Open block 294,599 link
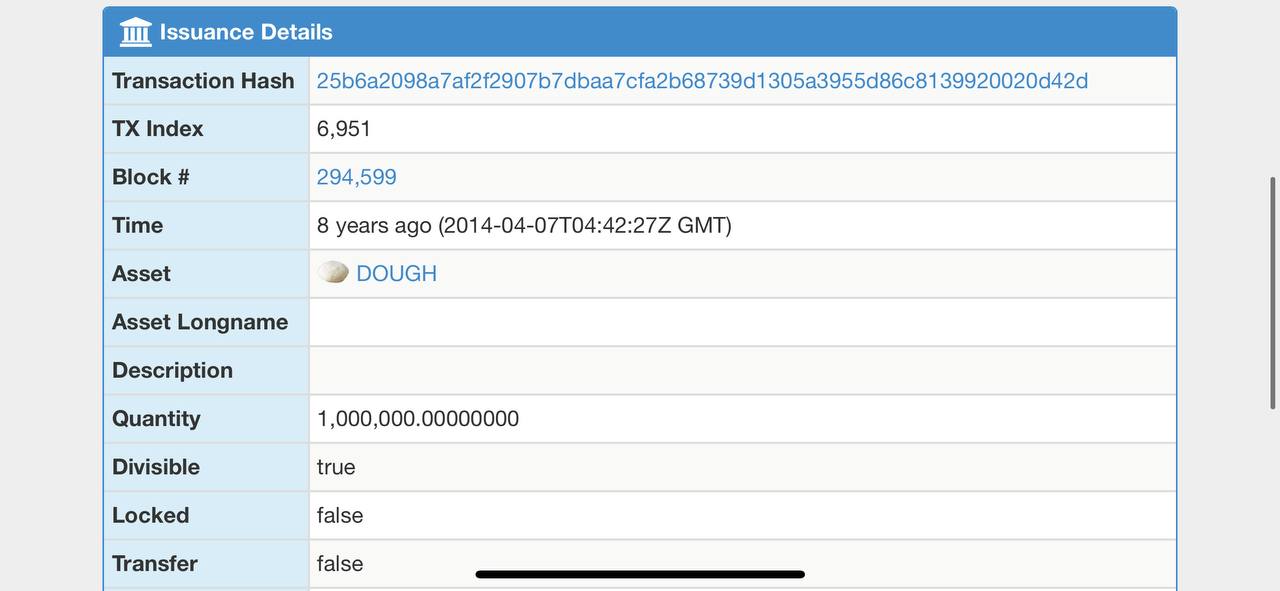The width and height of the screenshot is (1280, 591). coord(356,177)
